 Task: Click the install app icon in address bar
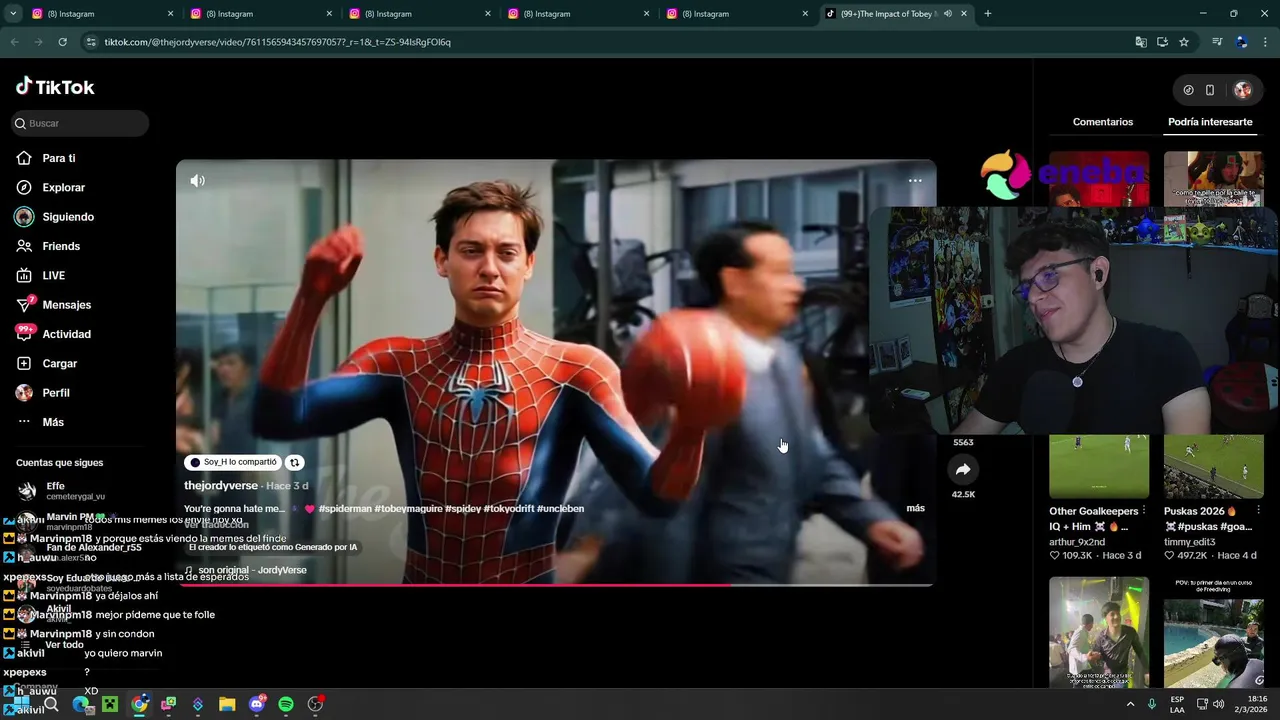(1162, 42)
